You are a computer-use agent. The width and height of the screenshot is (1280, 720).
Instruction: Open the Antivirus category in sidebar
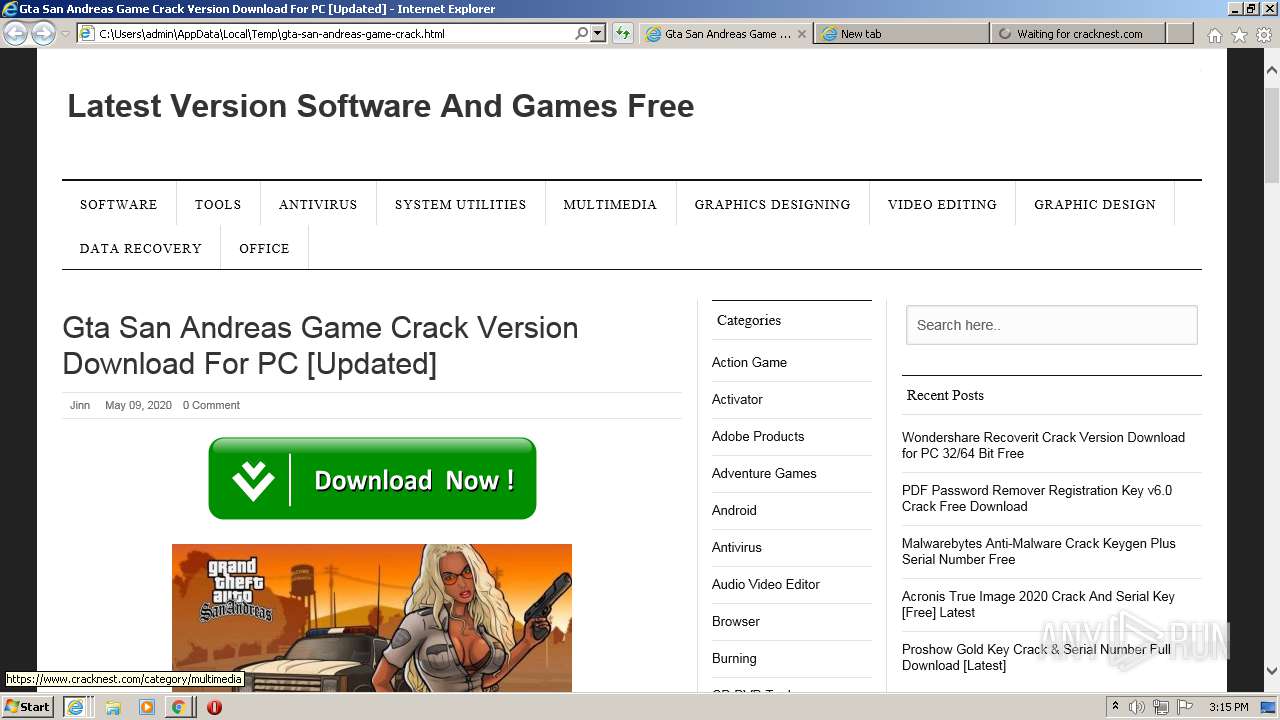pyautogui.click(x=737, y=547)
